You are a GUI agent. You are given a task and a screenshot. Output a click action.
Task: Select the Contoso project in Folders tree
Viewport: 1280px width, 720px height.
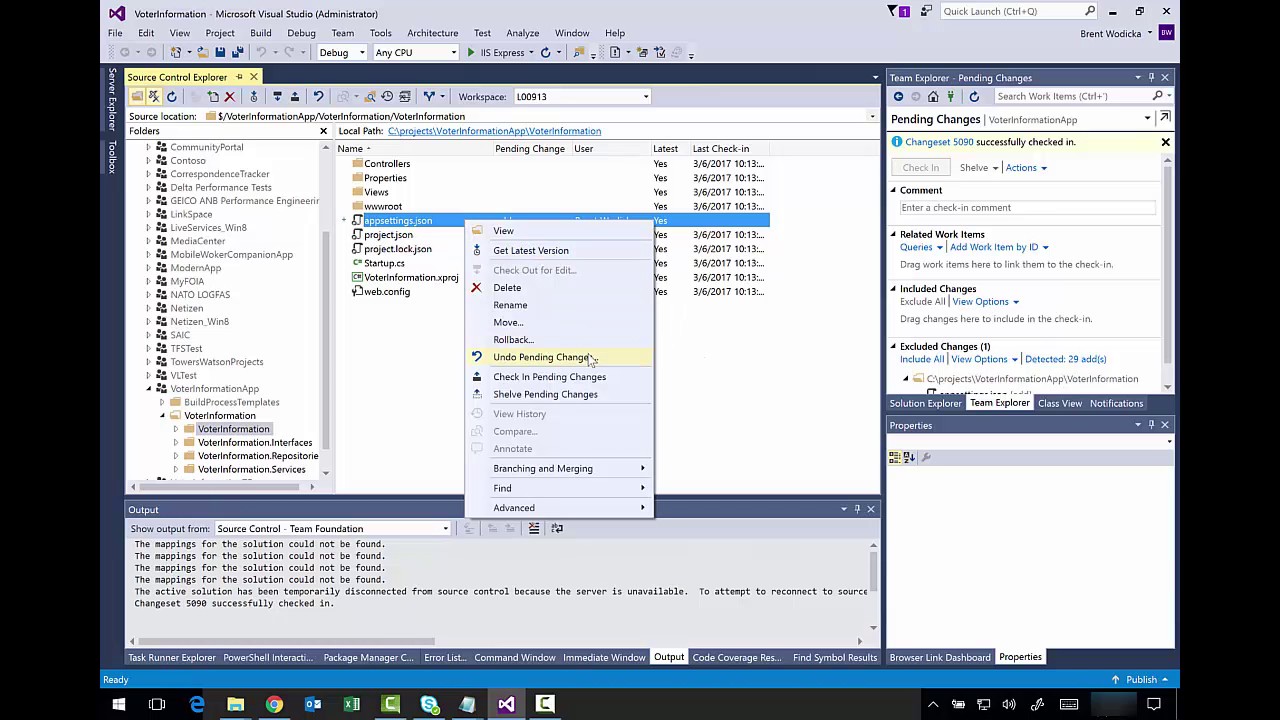pyautogui.click(x=188, y=160)
